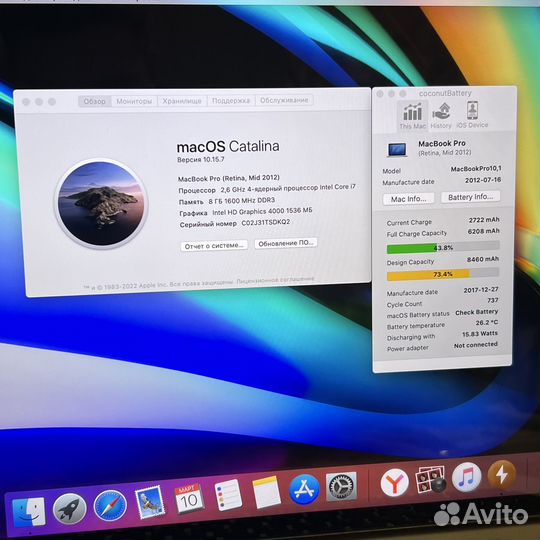Click MacBook Pro laptop icon in coconutBattery
The height and width of the screenshot is (540, 540).
397,149
